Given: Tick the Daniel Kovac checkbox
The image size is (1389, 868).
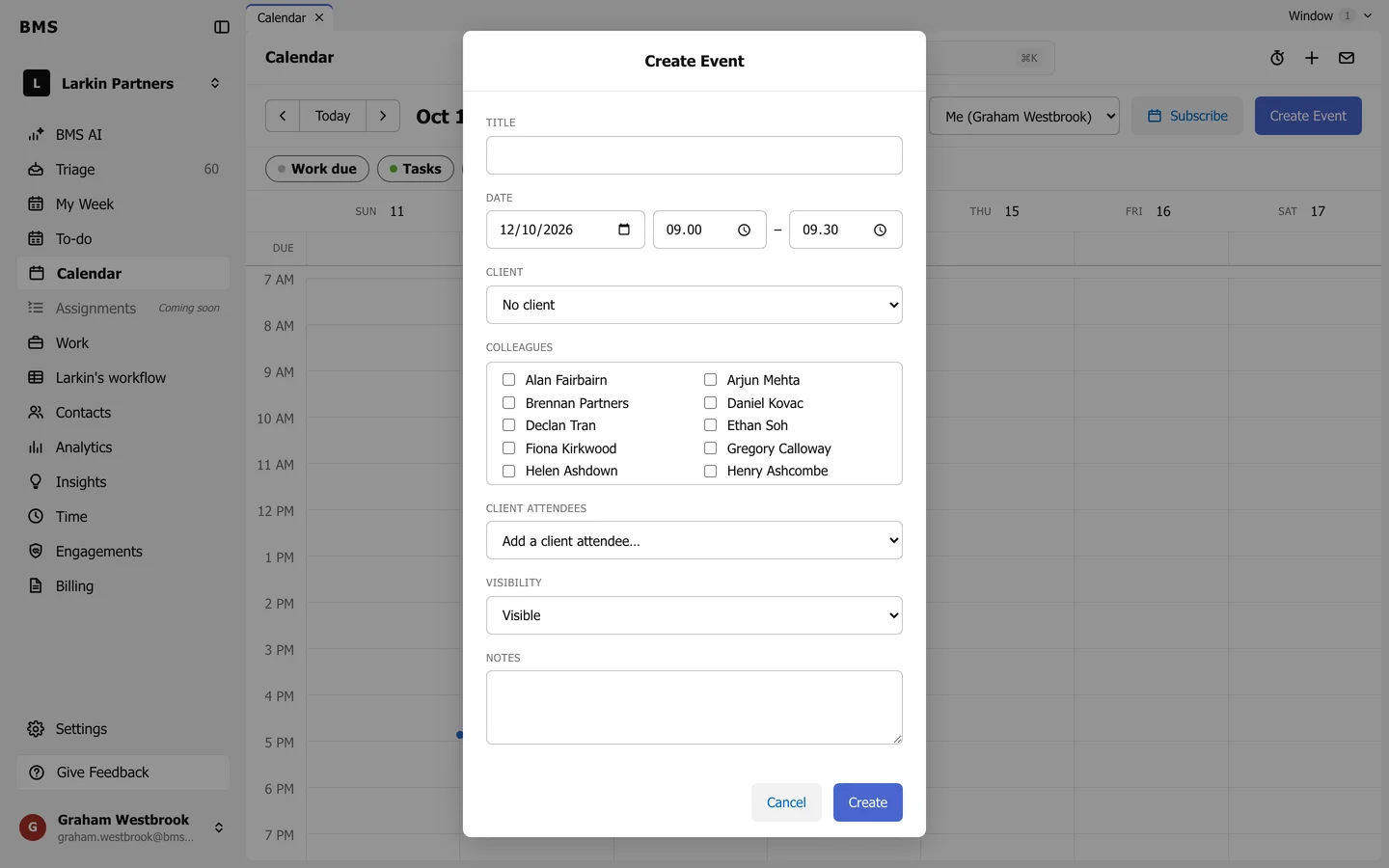Looking at the screenshot, I should pos(710,403).
